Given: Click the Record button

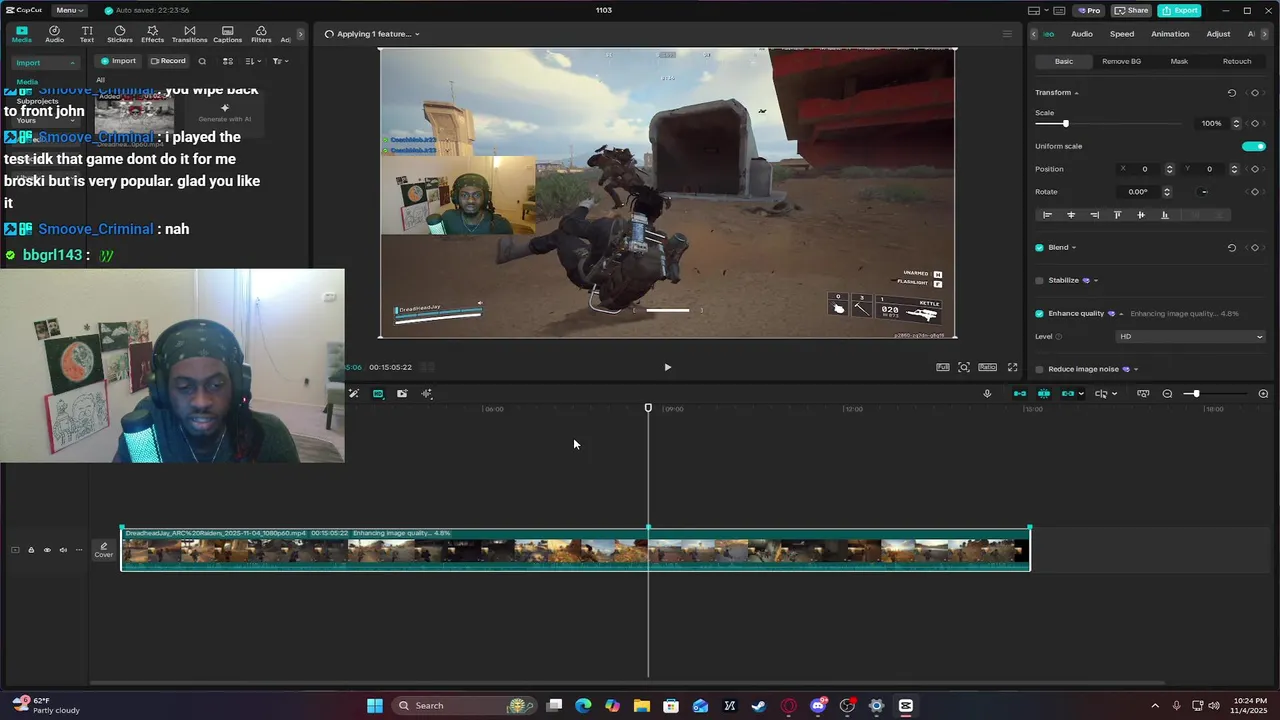Looking at the screenshot, I should point(168,61).
